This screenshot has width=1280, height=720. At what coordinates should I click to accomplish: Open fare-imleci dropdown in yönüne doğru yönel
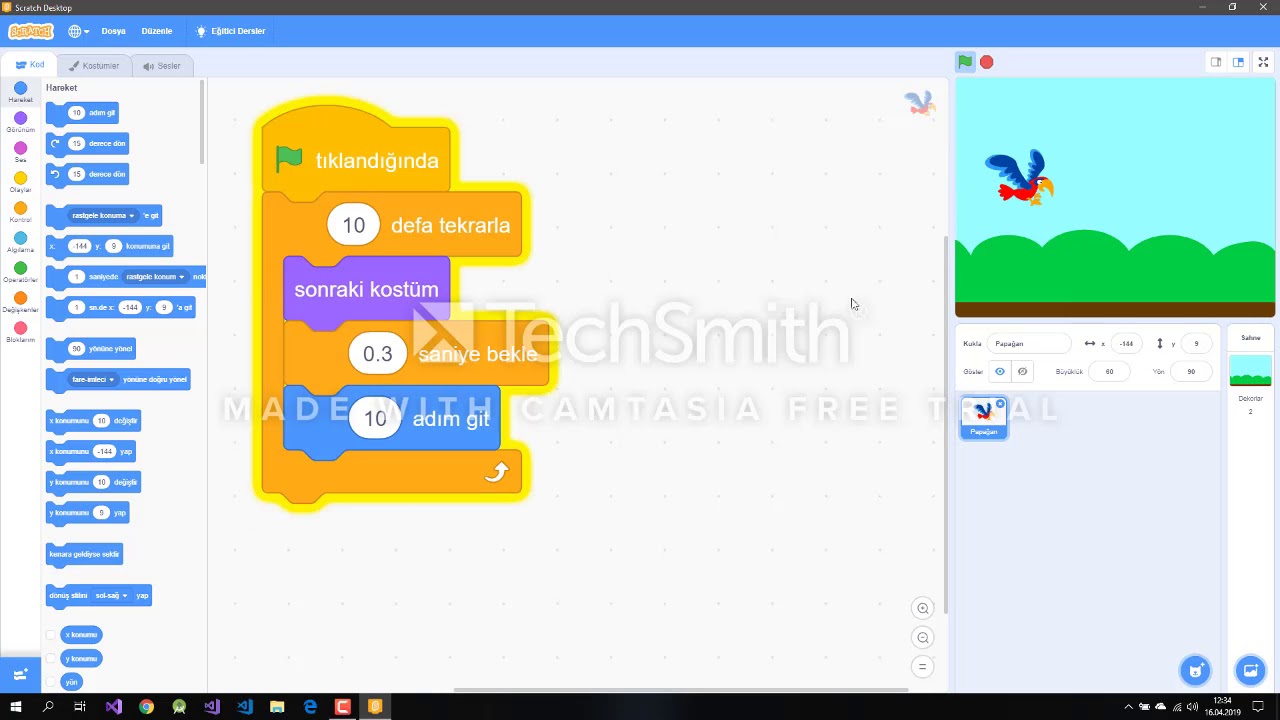[93, 380]
